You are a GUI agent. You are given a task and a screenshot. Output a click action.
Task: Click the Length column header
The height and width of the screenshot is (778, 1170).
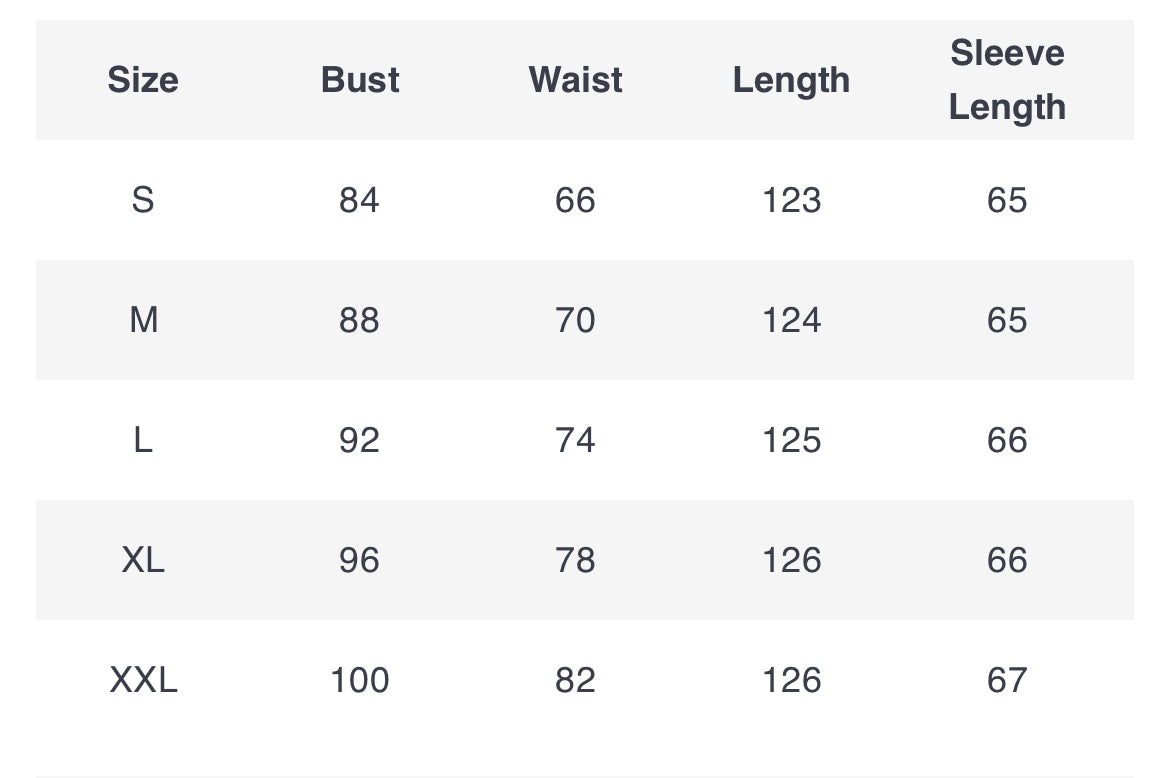(791, 81)
